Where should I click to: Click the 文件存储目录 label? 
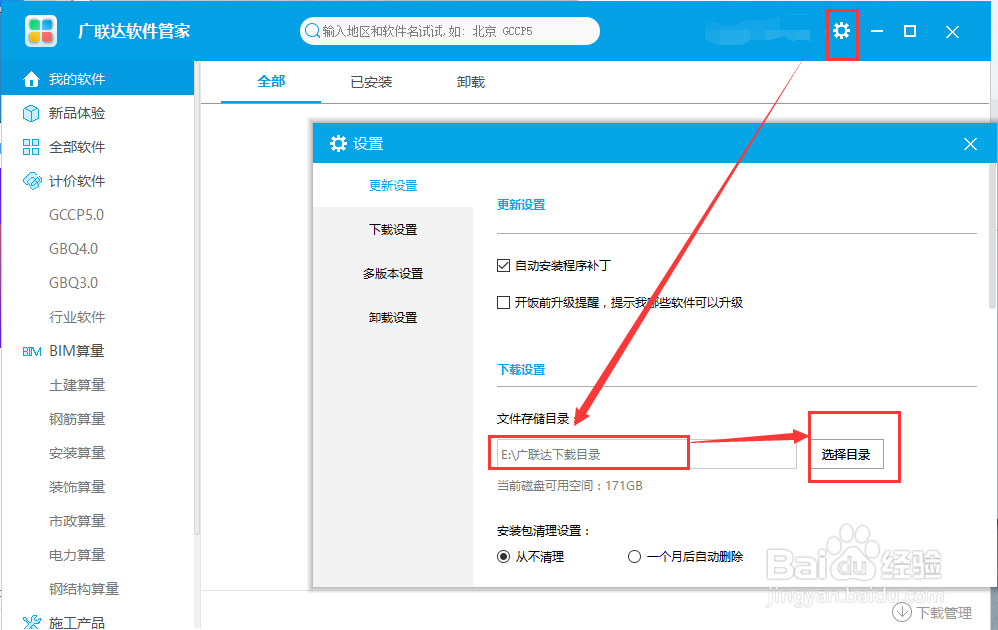pos(533,419)
